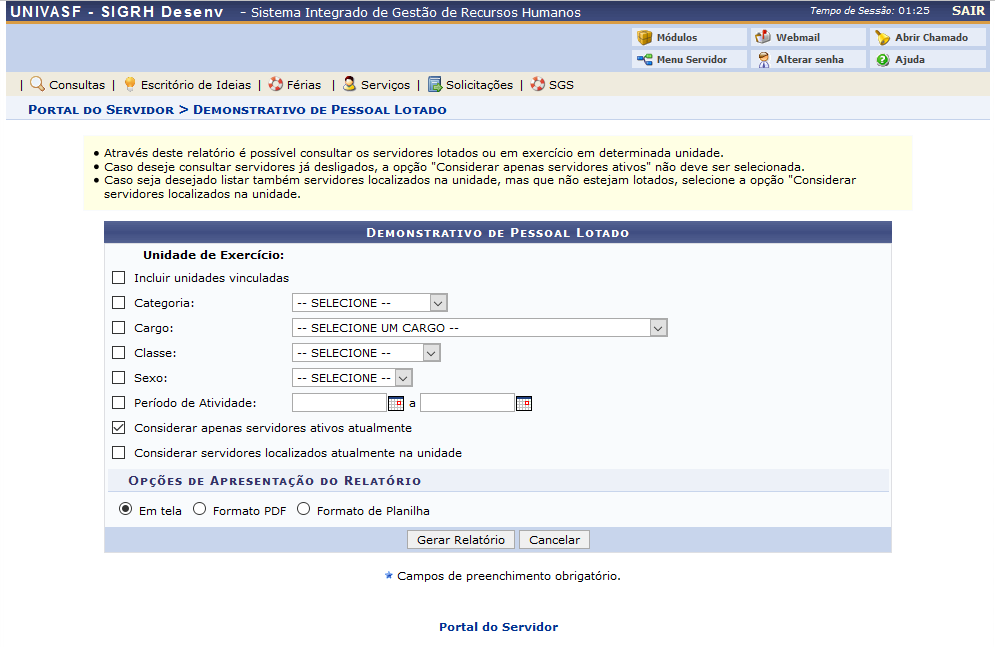Uncheck Considerar apenas servidores ativos atualmente
995x647 pixels.
click(119, 428)
